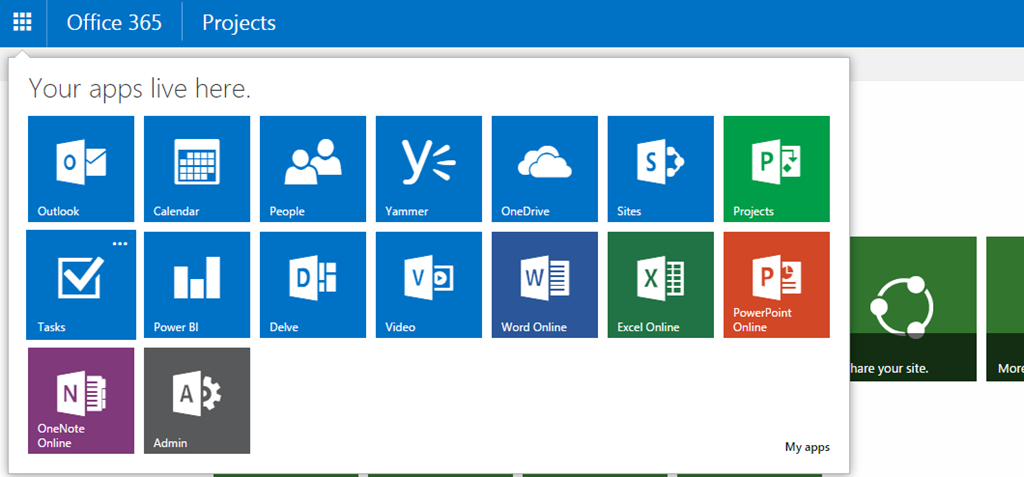Screen dimensions: 1024x477
Task: Click the Share your site tile
Action: pyautogui.click(x=913, y=309)
